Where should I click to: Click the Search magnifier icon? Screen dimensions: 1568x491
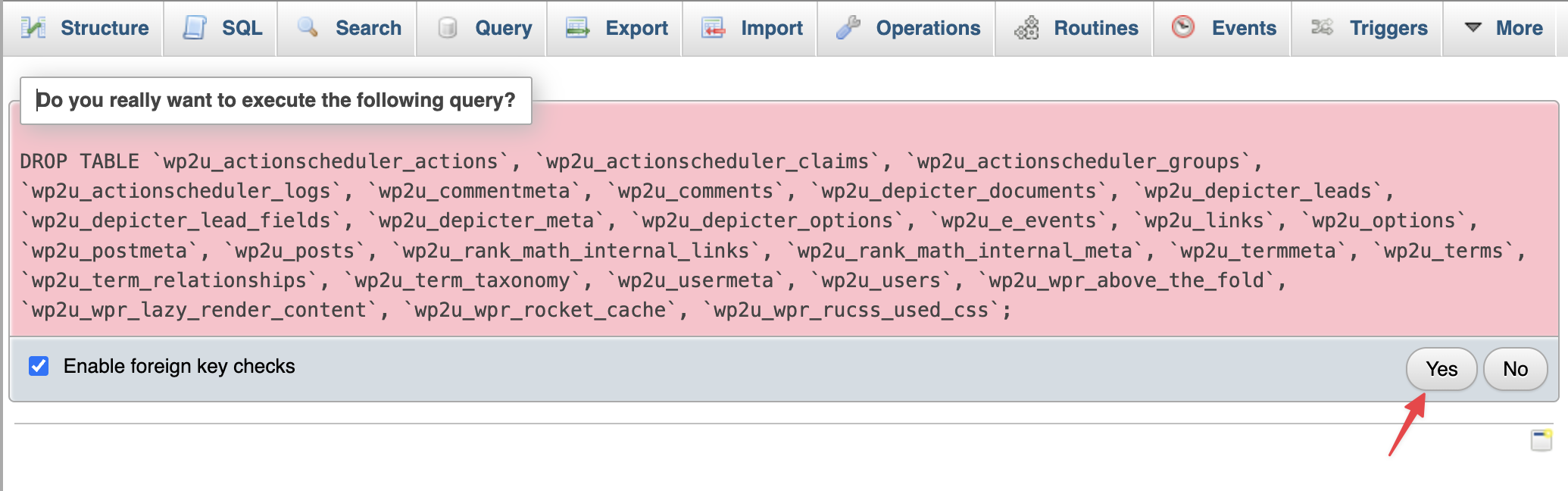[x=308, y=28]
